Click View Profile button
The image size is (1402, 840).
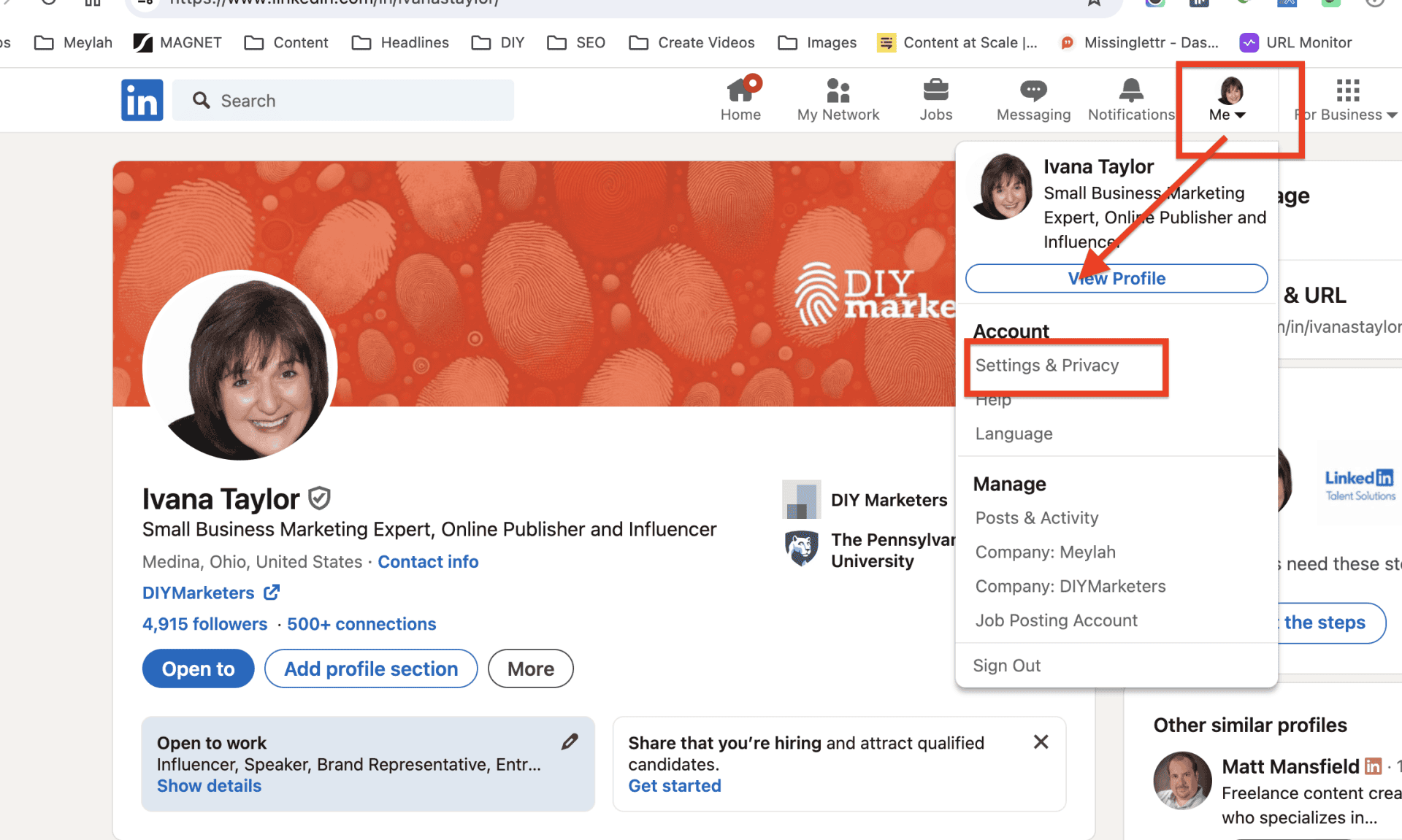1116,279
